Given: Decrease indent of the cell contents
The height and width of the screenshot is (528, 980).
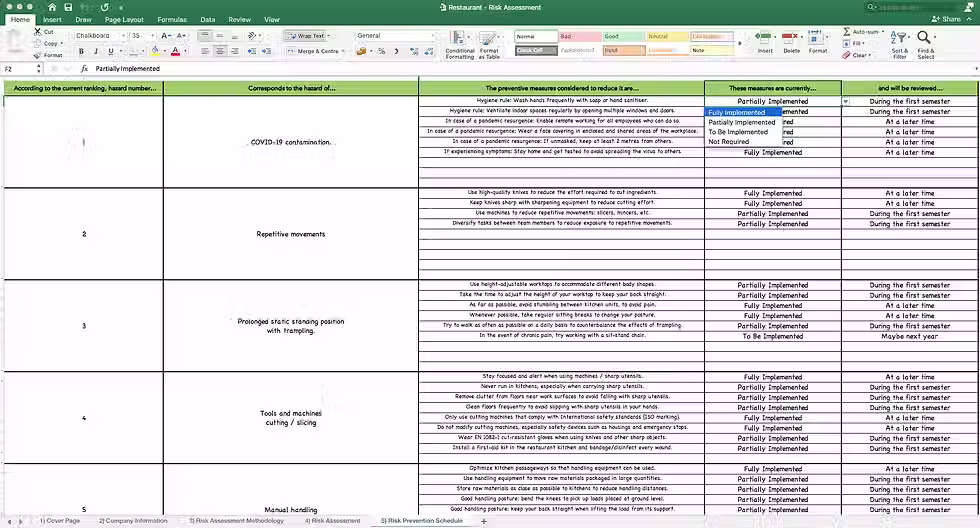Looking at the screenshot, I should tap(252, 51).
